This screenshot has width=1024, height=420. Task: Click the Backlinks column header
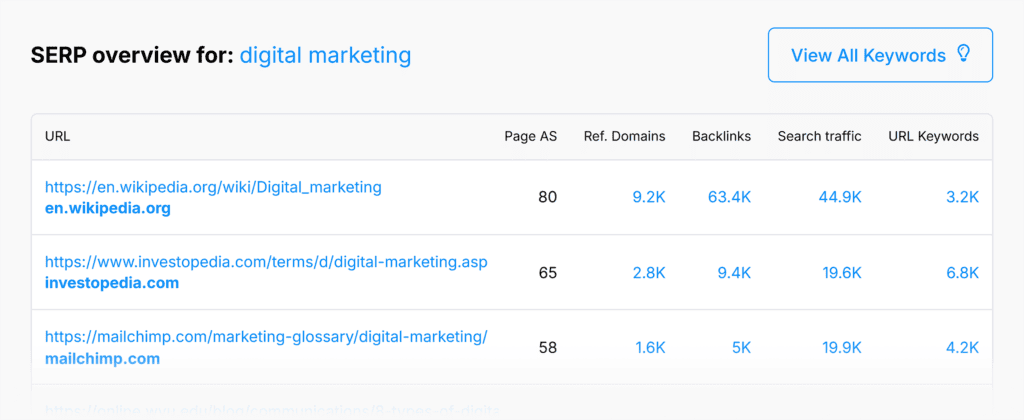pos(722,136)
